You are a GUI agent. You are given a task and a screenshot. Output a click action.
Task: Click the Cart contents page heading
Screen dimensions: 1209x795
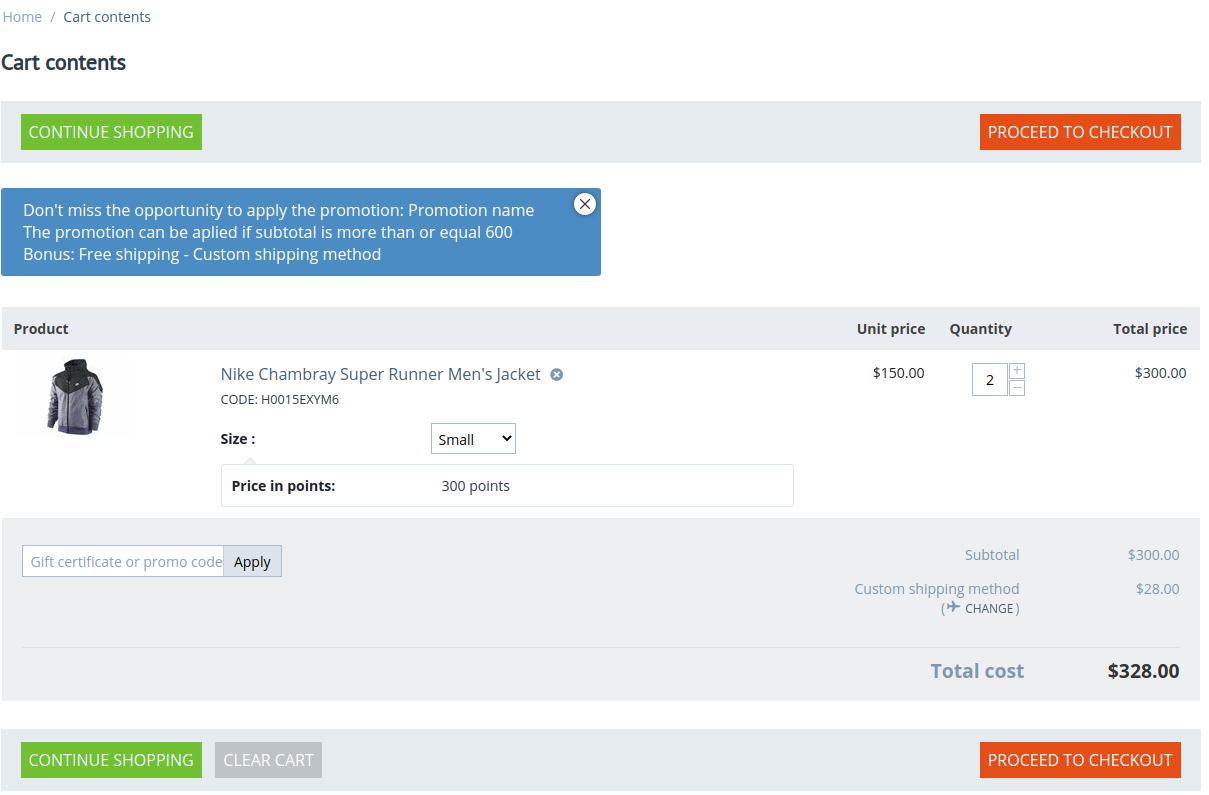point(64,63)
